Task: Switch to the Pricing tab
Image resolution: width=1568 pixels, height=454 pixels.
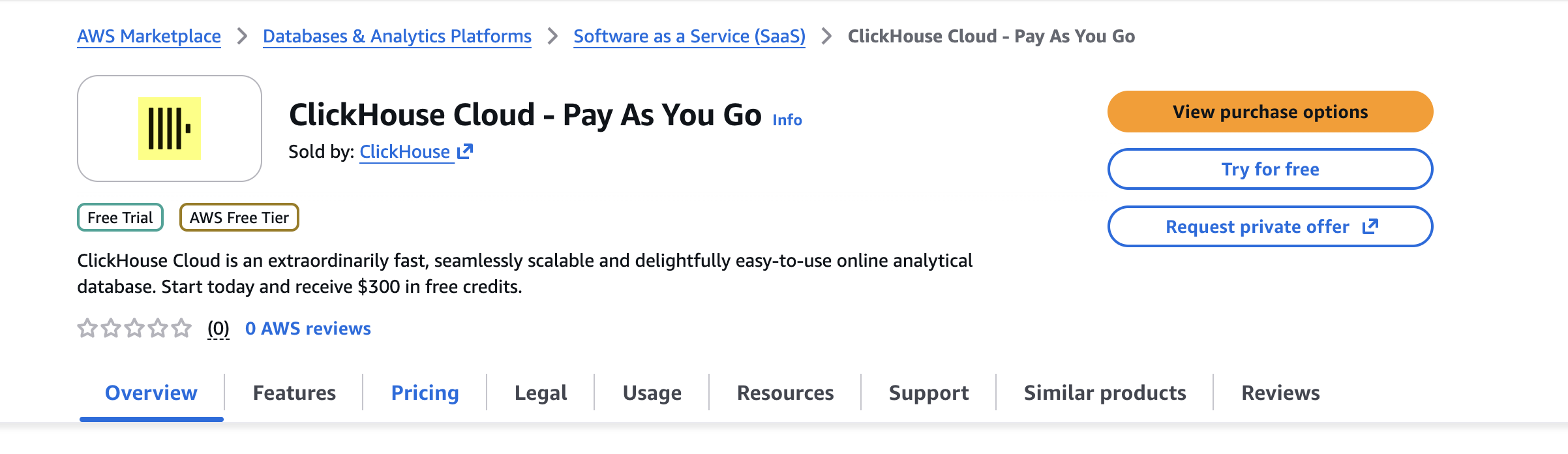Action: 424,392
